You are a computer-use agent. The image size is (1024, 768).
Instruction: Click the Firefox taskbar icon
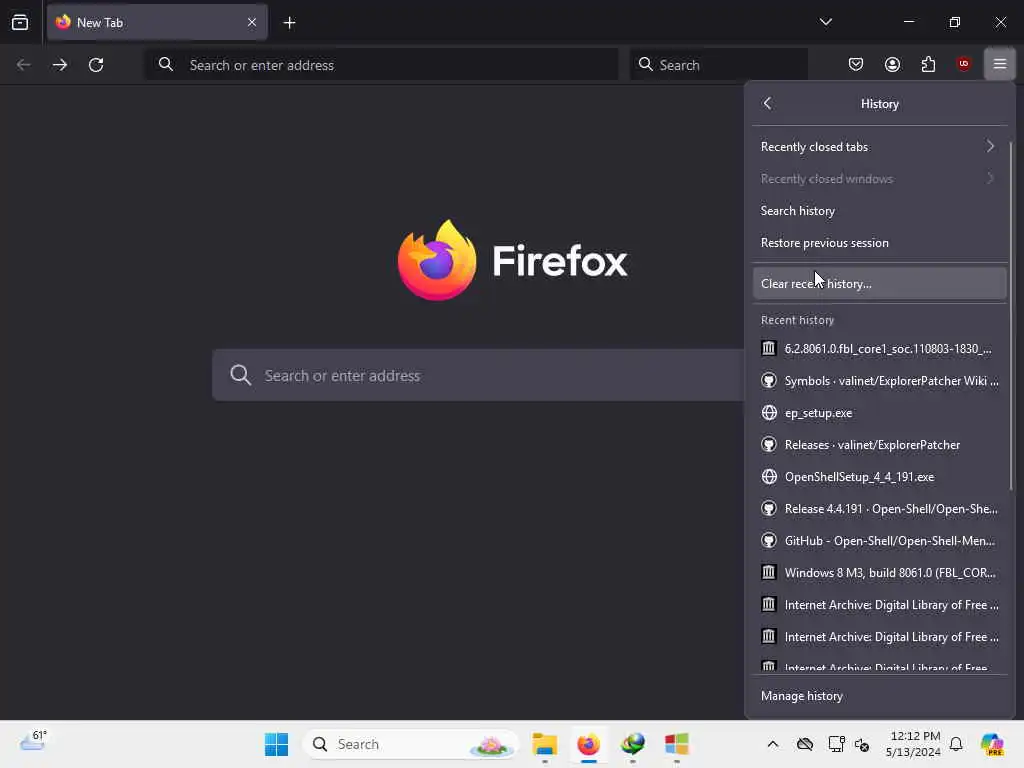(x=588, y=744)
